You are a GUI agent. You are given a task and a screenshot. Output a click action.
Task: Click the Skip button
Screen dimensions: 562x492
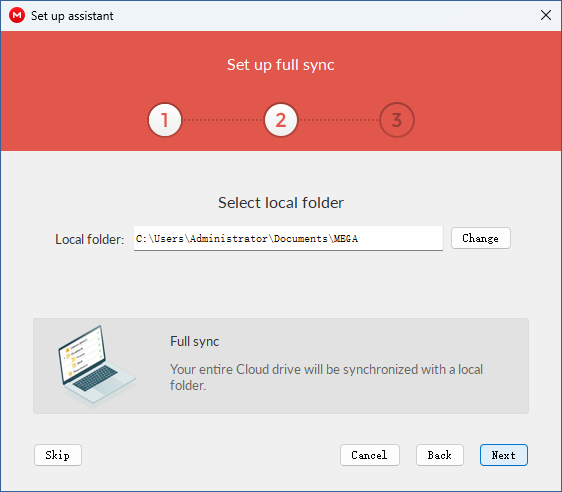point(58,455)
